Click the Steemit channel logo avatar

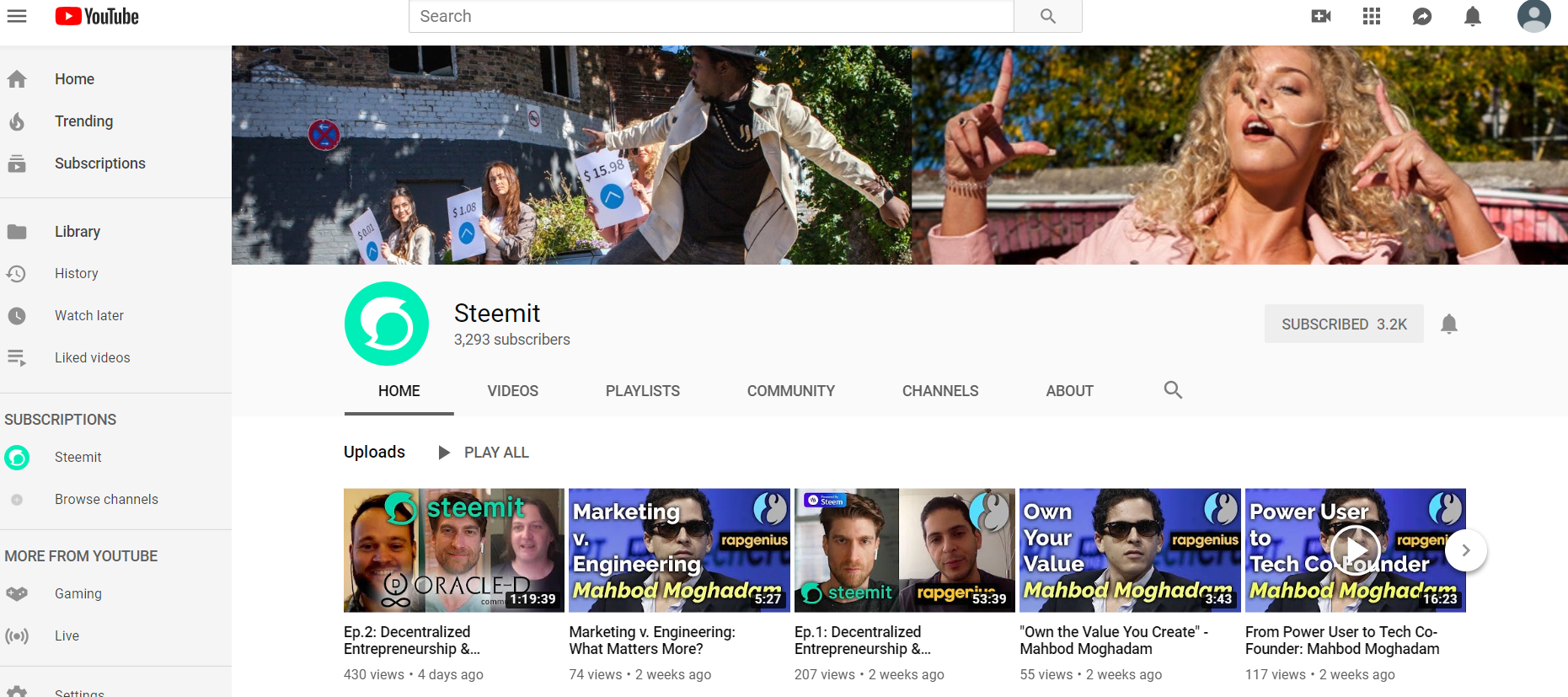pyautogui.click(x=387, y=324)
